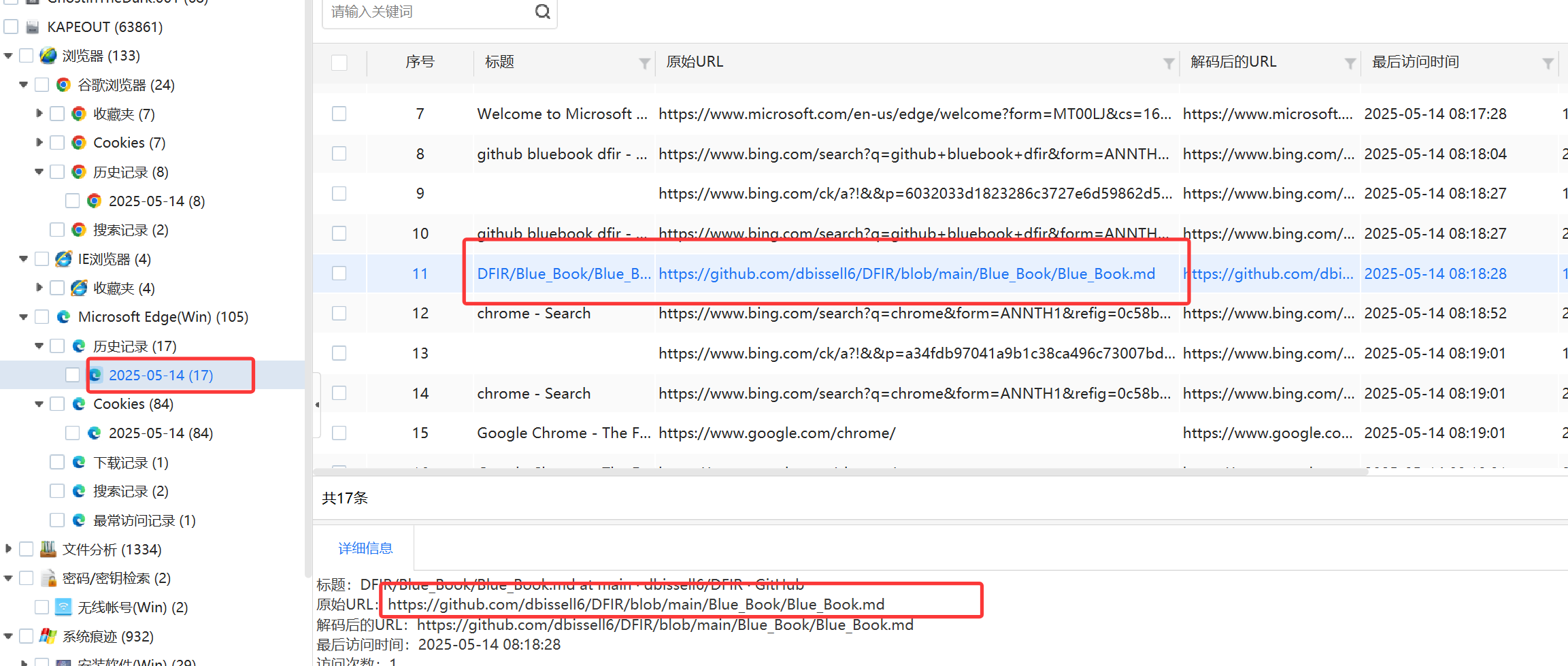Expand the Chrome 收藏夹 (7) node

pos(39,114)
